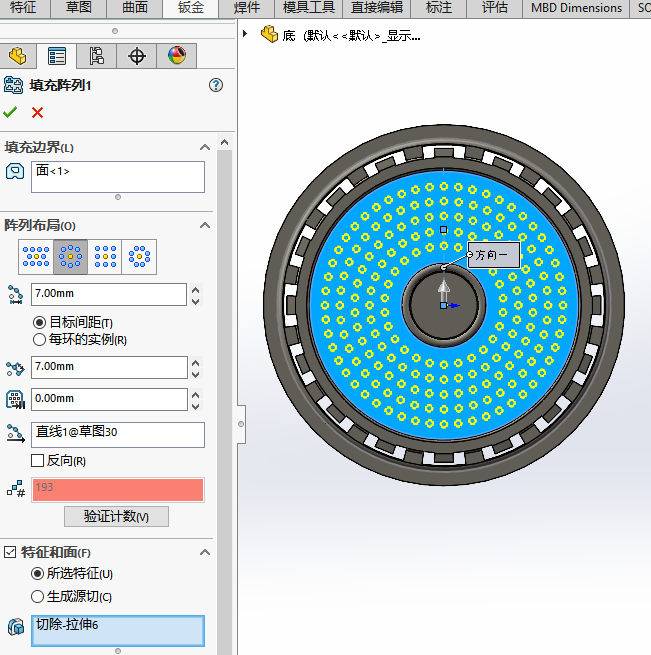
Task: Decrease the margin 0.00mm value
Action: point(196,406)
